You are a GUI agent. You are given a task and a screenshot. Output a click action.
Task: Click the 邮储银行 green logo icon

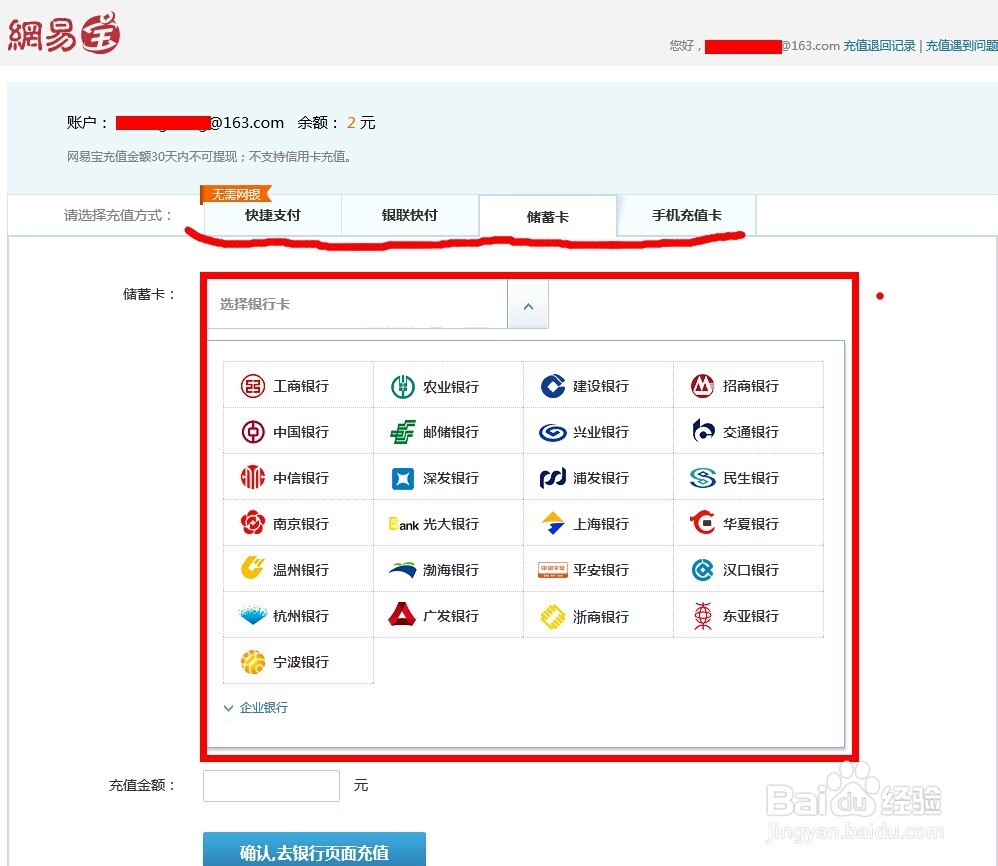pos(403,432)
